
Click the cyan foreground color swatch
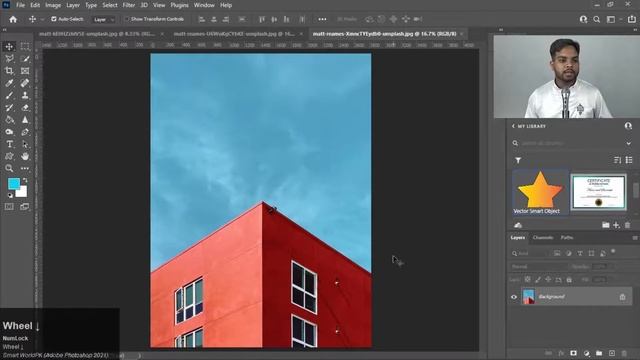click(13, 183)
